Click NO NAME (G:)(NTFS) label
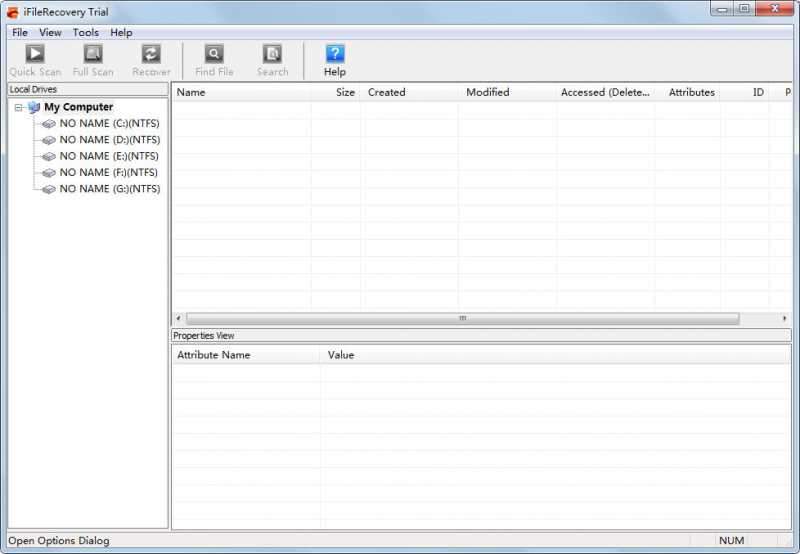 click(110, 189)
